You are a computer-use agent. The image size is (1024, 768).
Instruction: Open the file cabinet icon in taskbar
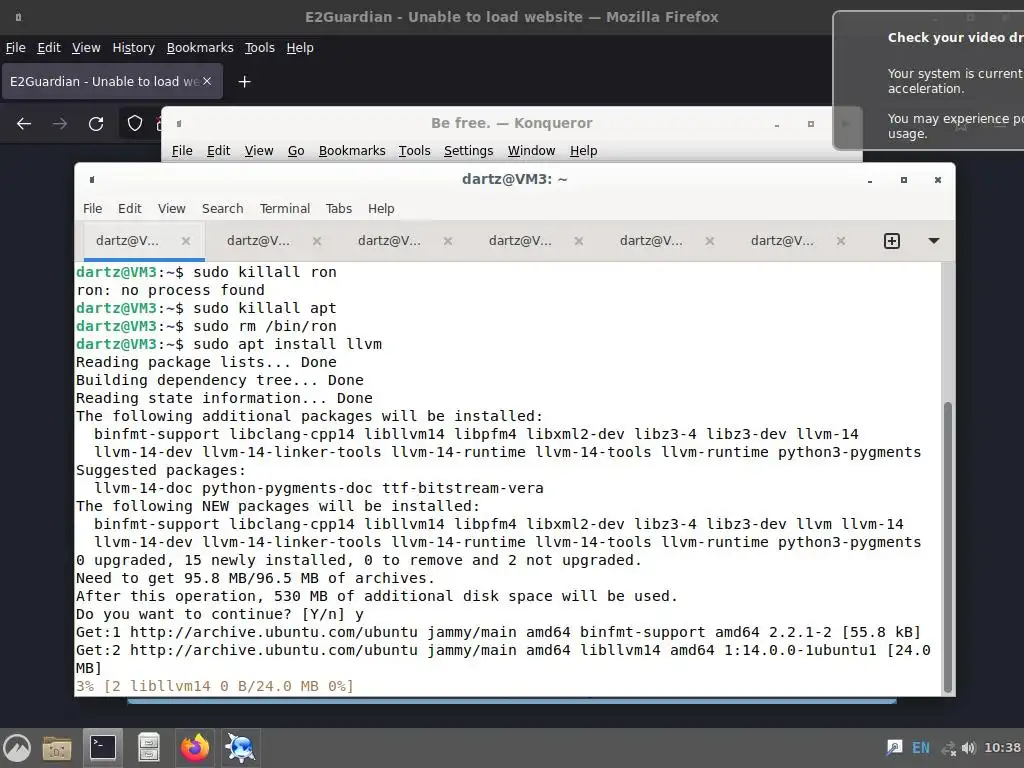pos(149,748)
